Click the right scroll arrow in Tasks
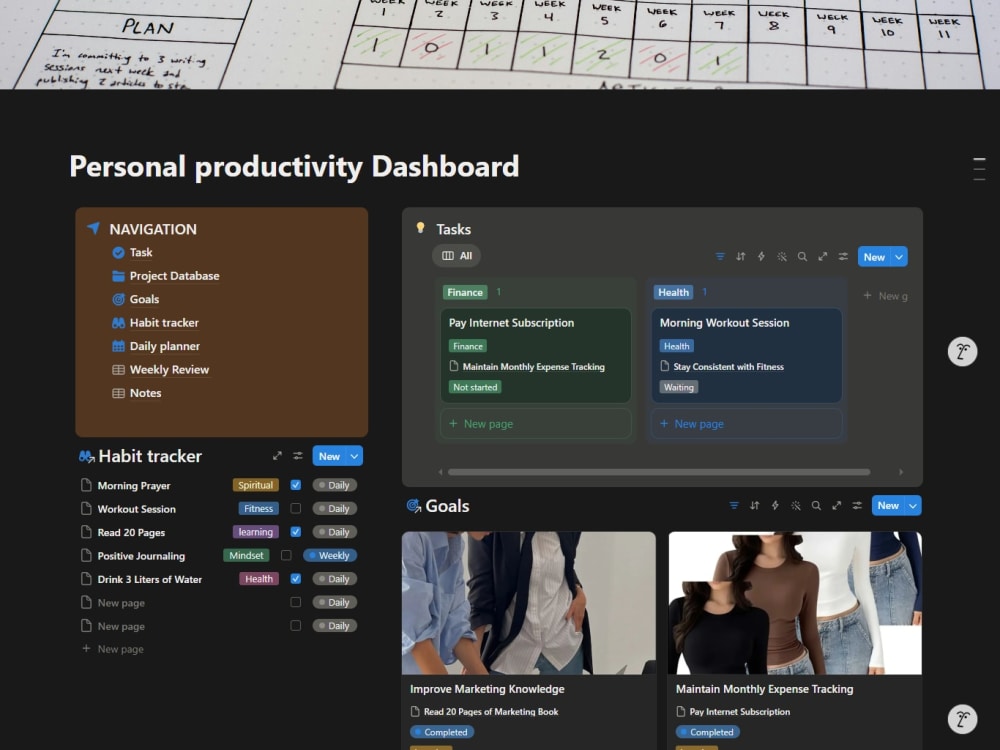This screenshot has width=1000, height=750. click(901, 472)
